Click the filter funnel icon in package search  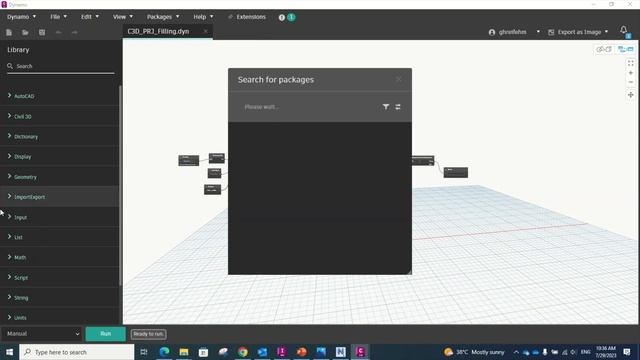386,107
